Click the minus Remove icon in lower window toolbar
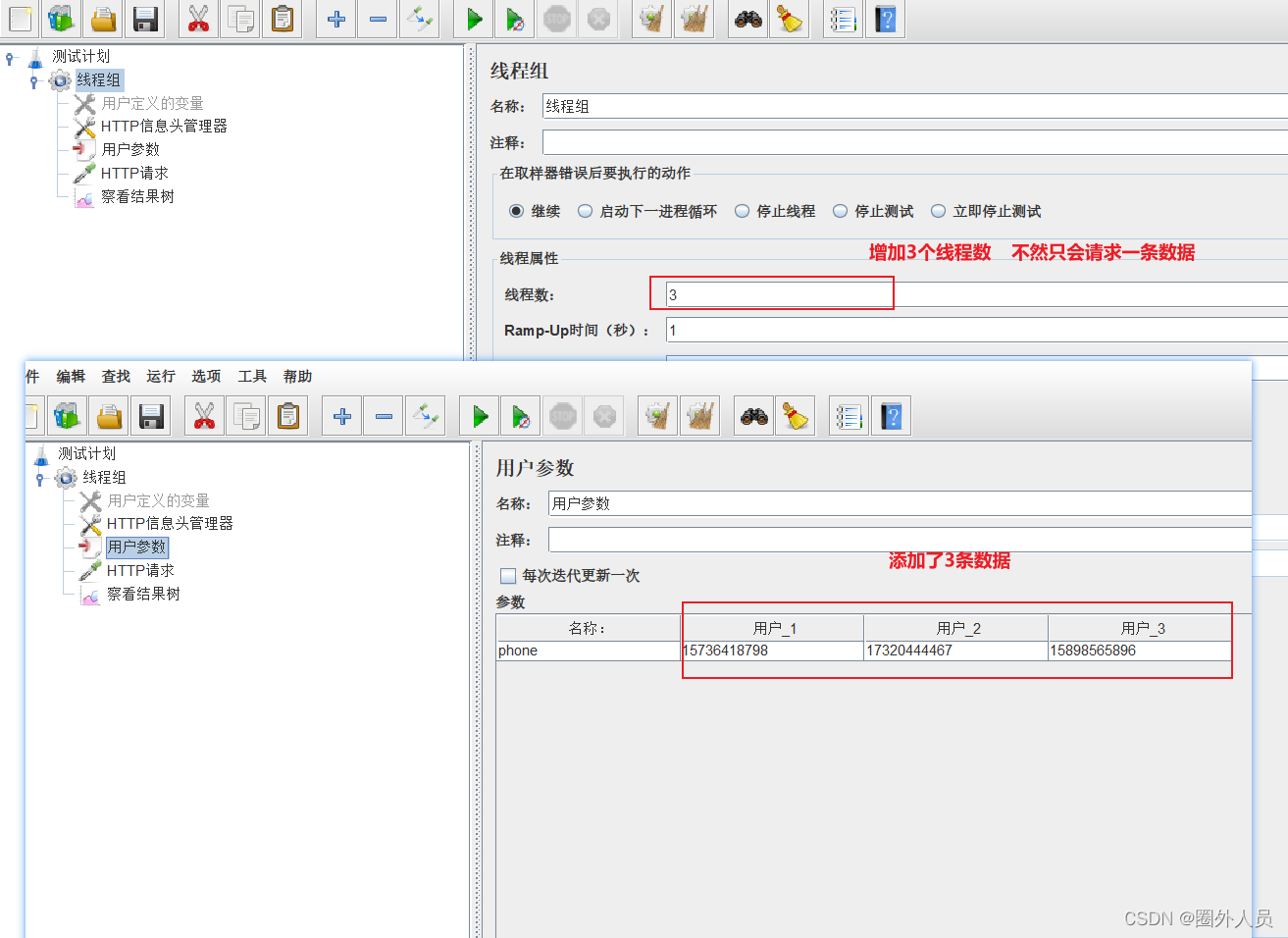 click(x=384, y=416)
